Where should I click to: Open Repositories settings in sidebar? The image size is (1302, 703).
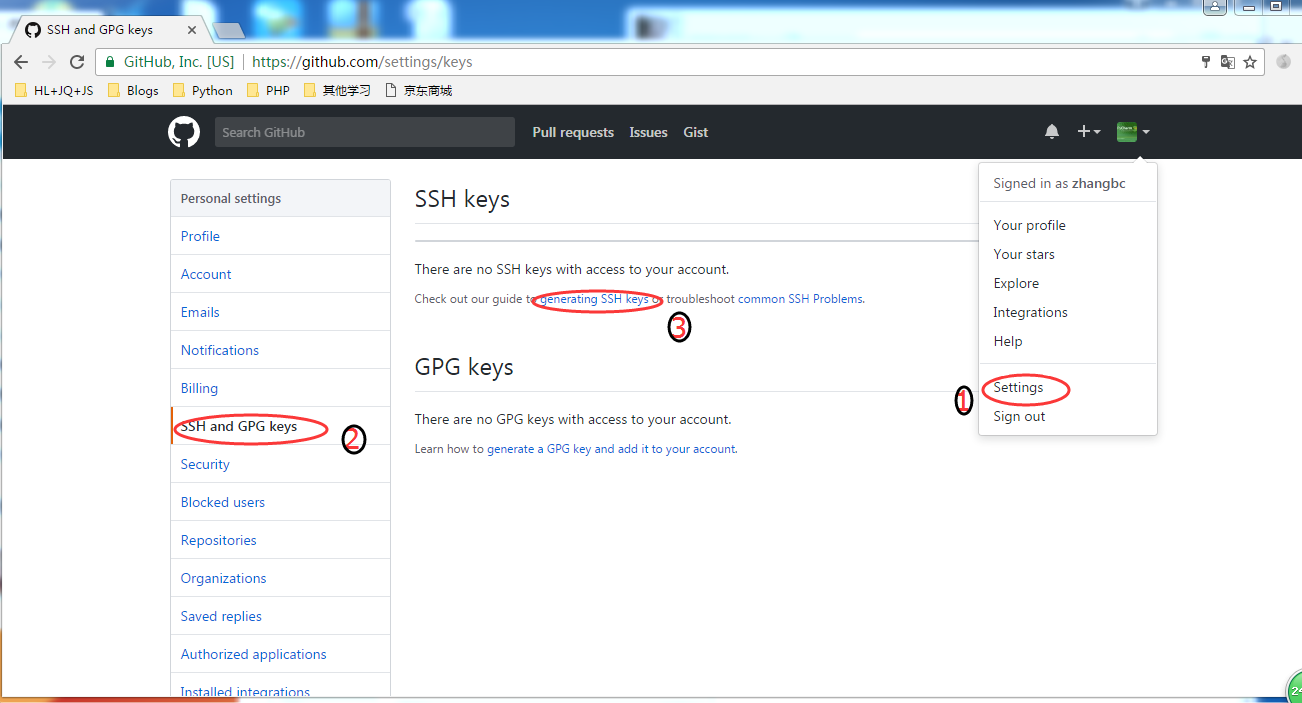[281, 540]
